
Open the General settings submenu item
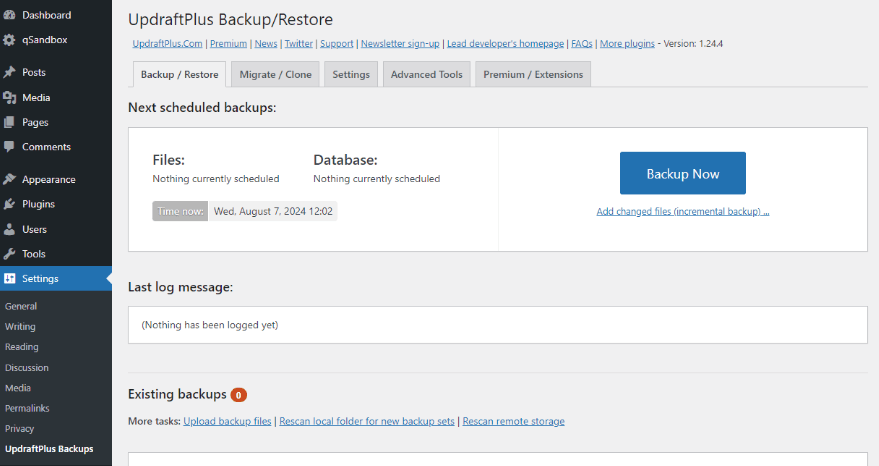pos(21,306)
